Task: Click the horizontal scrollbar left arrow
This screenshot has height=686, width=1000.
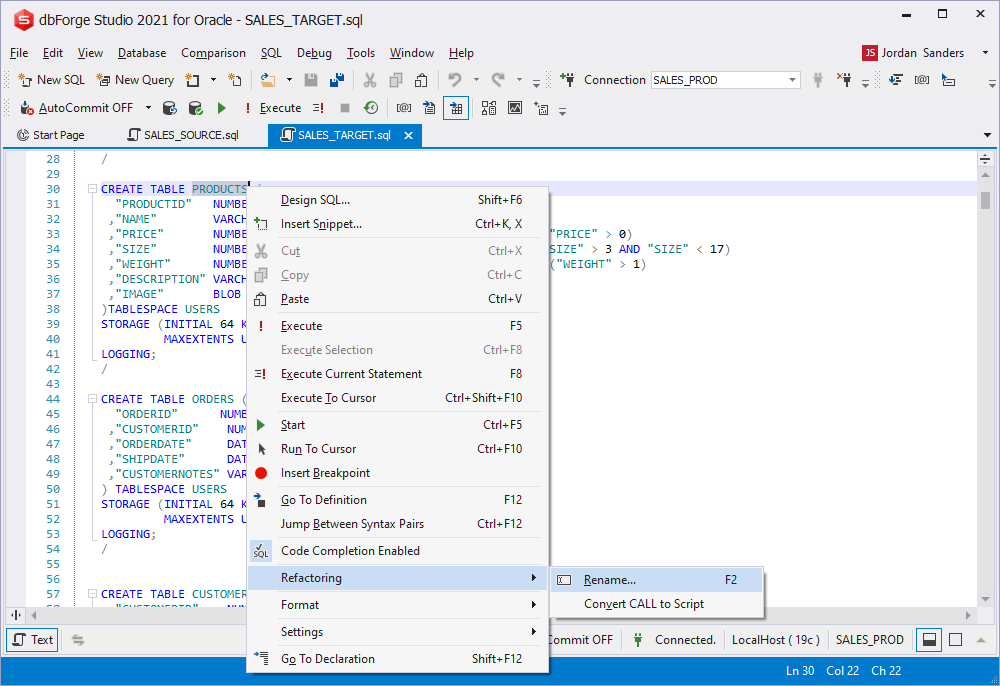Action: (x=34, y=615)
